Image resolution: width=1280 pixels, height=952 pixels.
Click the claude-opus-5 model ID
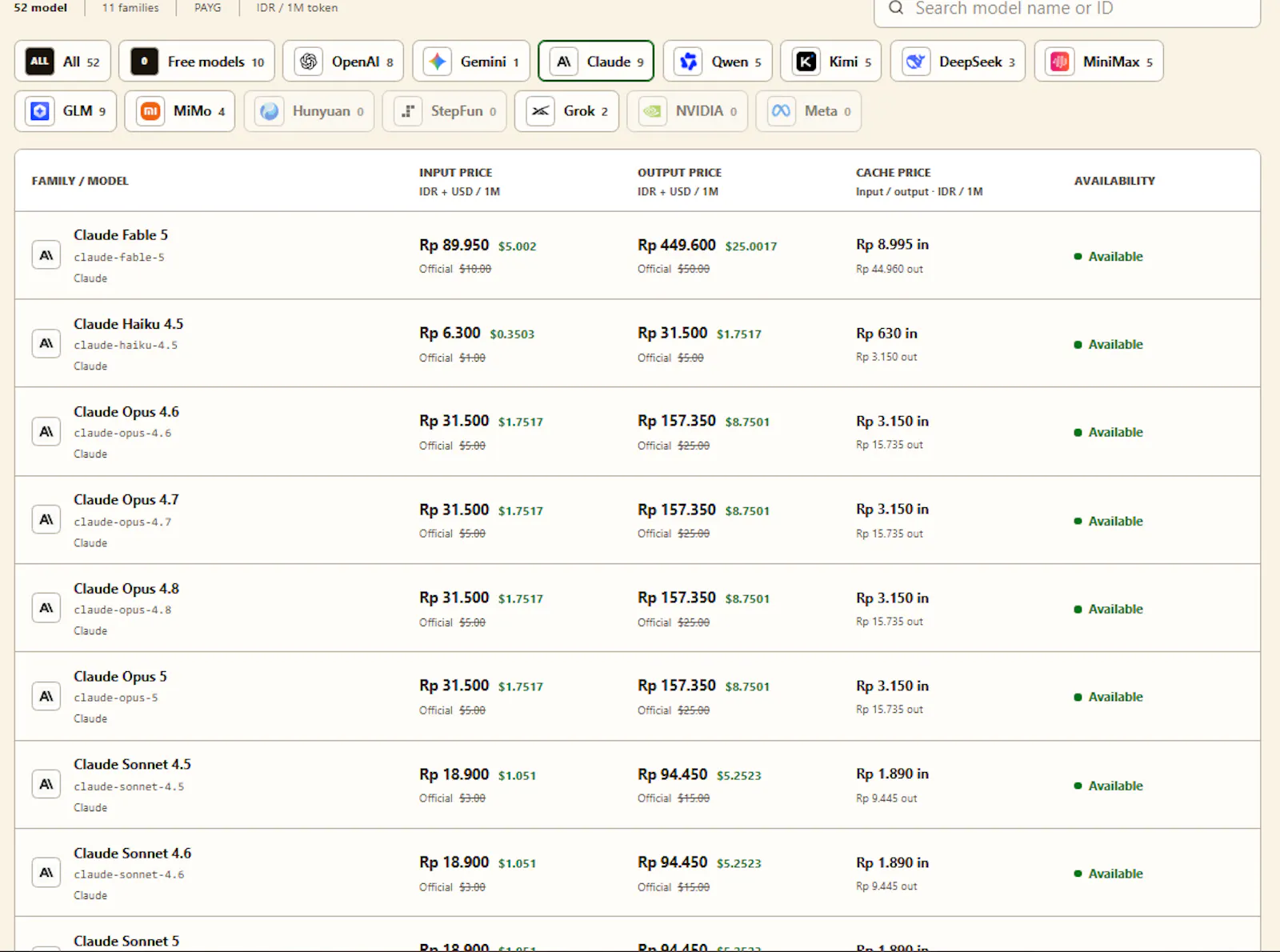point(116,698)
